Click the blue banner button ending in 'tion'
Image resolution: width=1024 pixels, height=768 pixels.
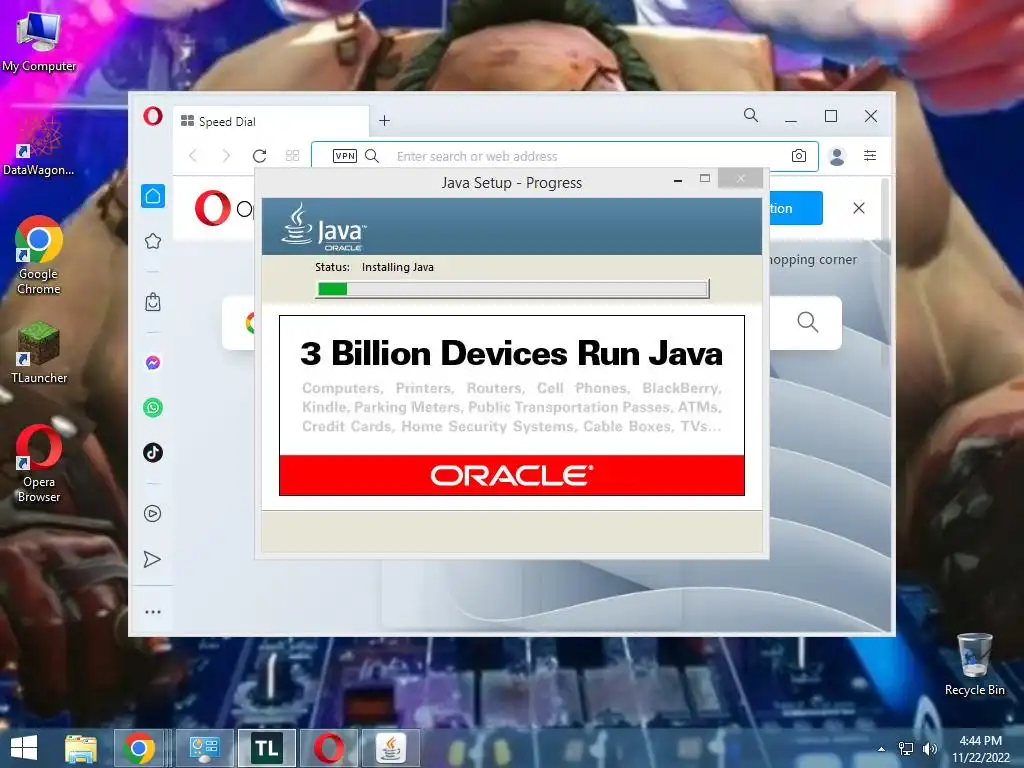(795, 208)
